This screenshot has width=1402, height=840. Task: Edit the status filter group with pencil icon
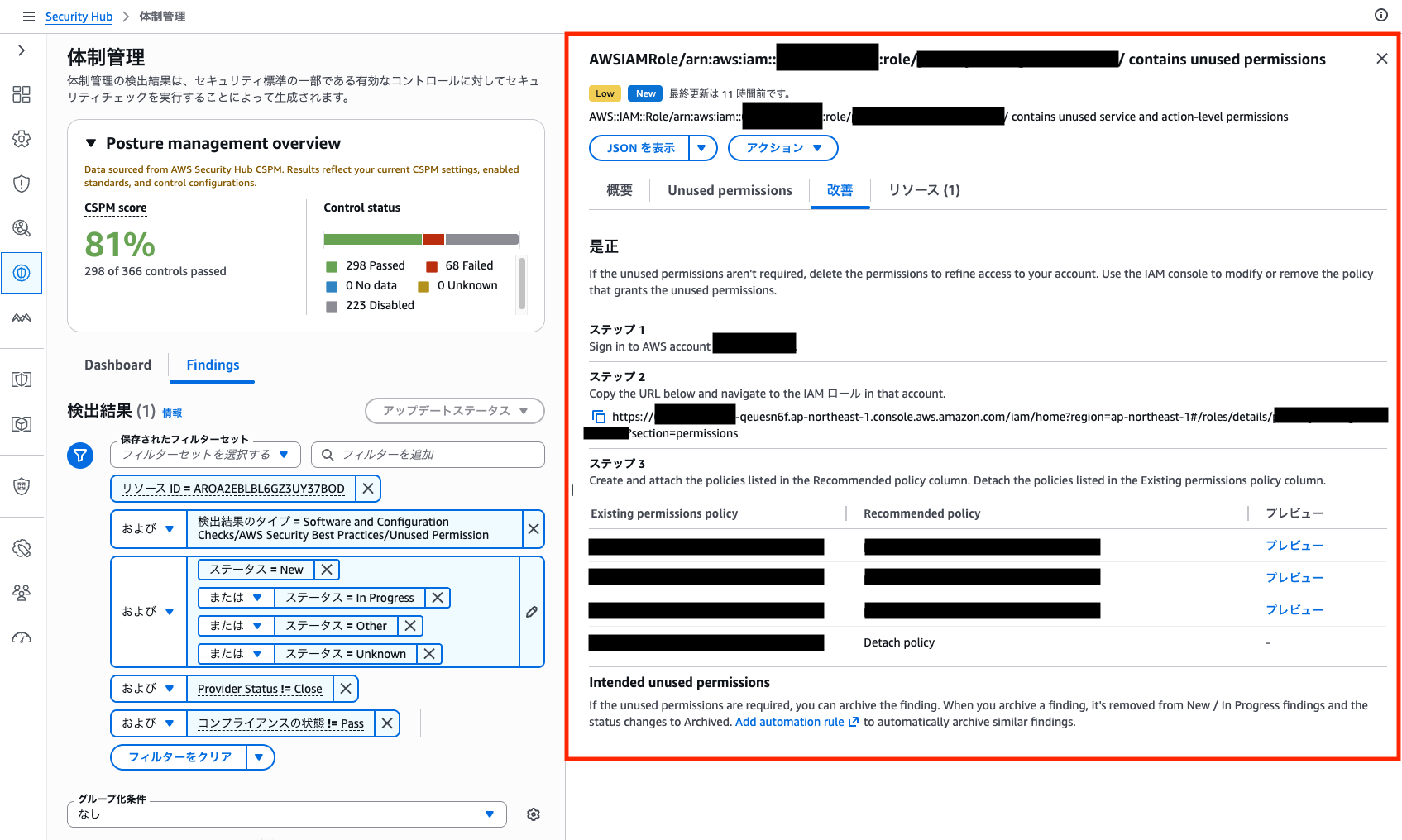(x=532, y=612)
